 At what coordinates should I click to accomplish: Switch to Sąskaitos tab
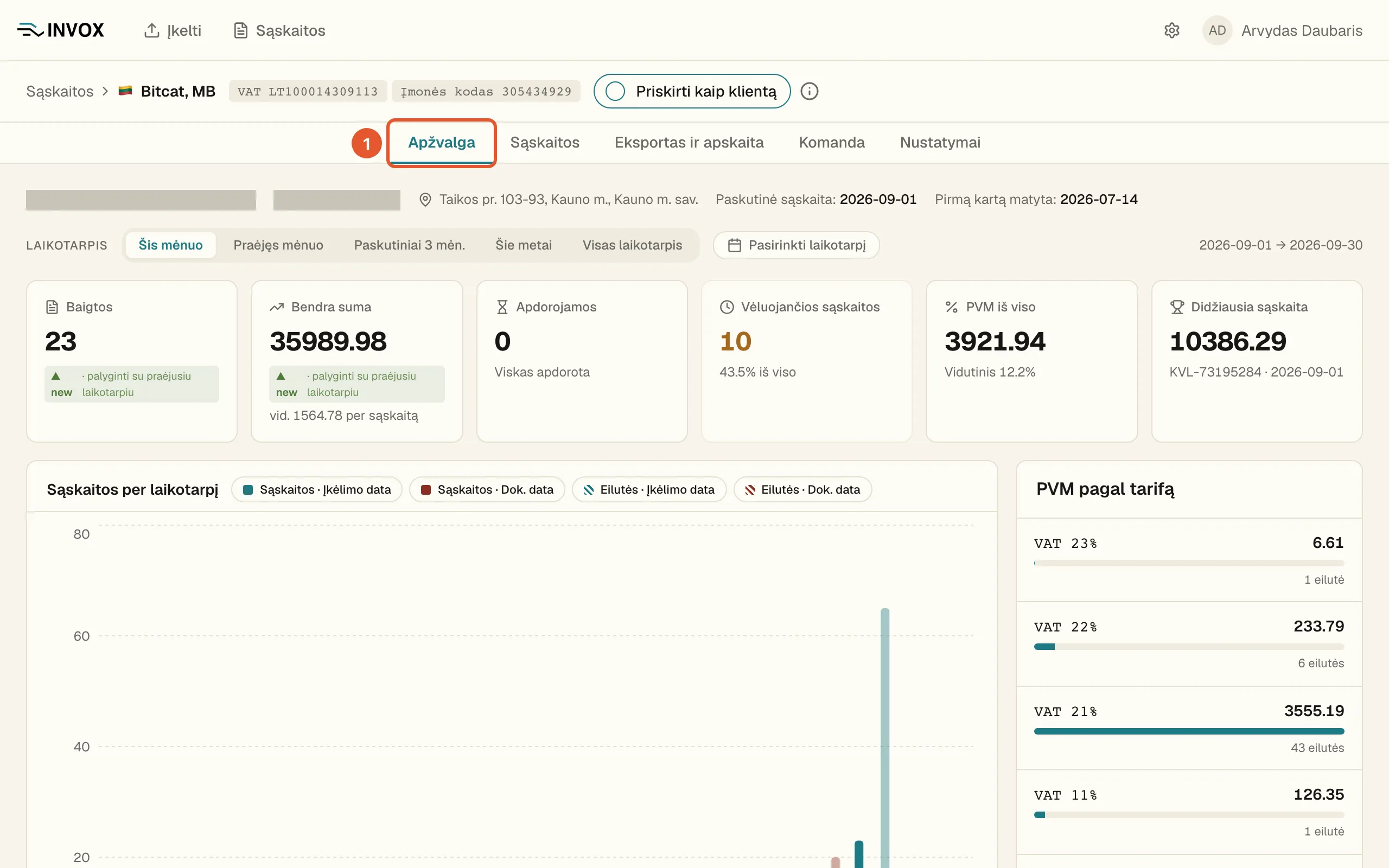(545, 142)
